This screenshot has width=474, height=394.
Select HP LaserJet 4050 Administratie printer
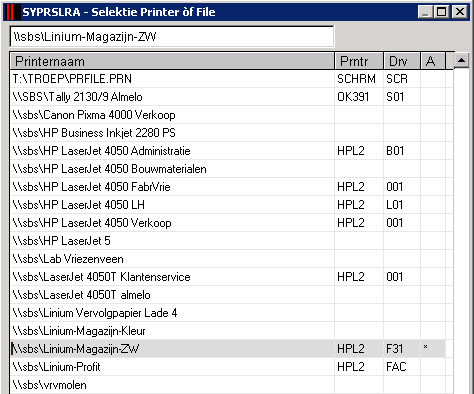pyautogui.click(x=228, y=151)
